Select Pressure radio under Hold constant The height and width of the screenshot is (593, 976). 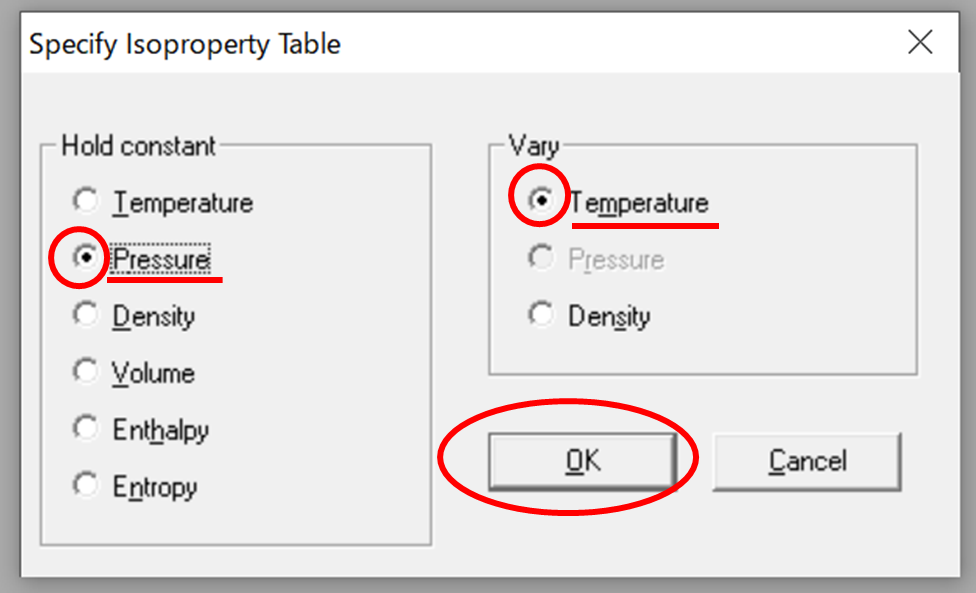(x=88, y=259)
